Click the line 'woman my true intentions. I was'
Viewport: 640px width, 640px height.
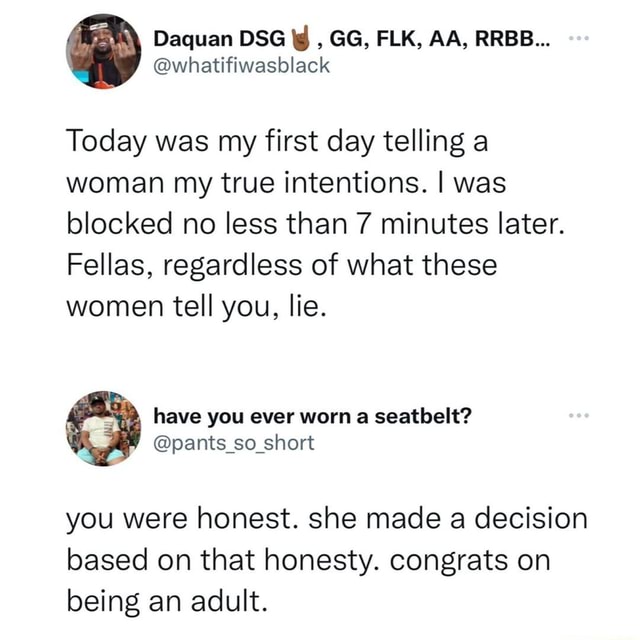(x=287, y=183)
